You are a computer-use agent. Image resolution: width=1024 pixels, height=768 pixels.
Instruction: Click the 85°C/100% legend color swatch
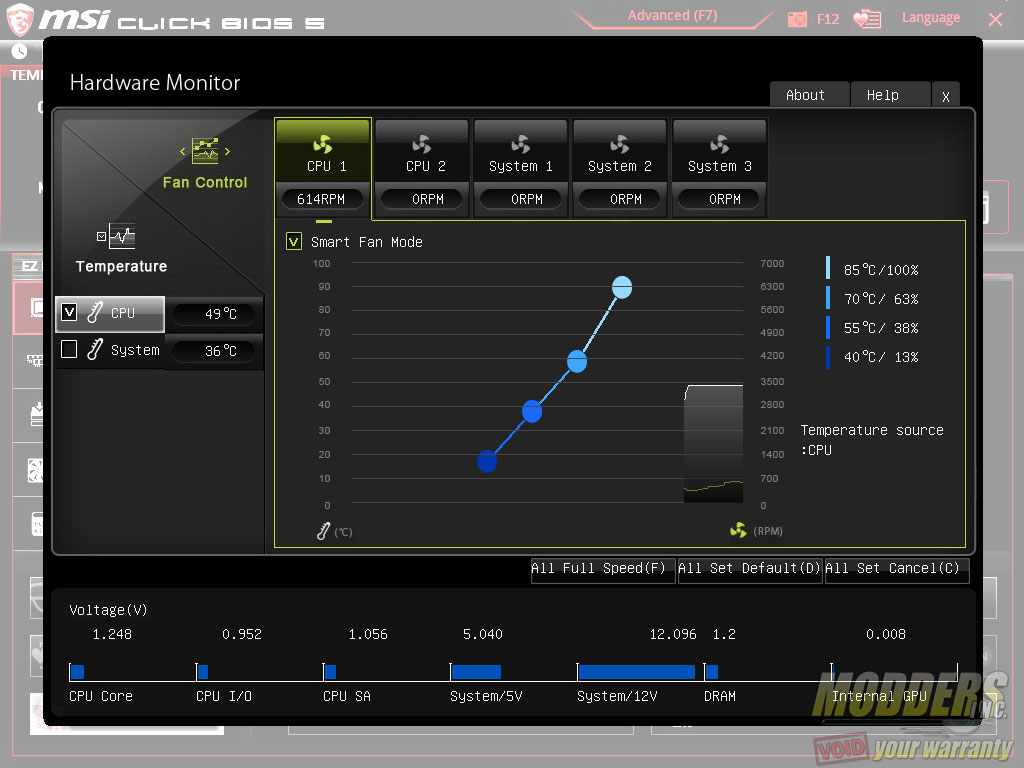point(828,268)
